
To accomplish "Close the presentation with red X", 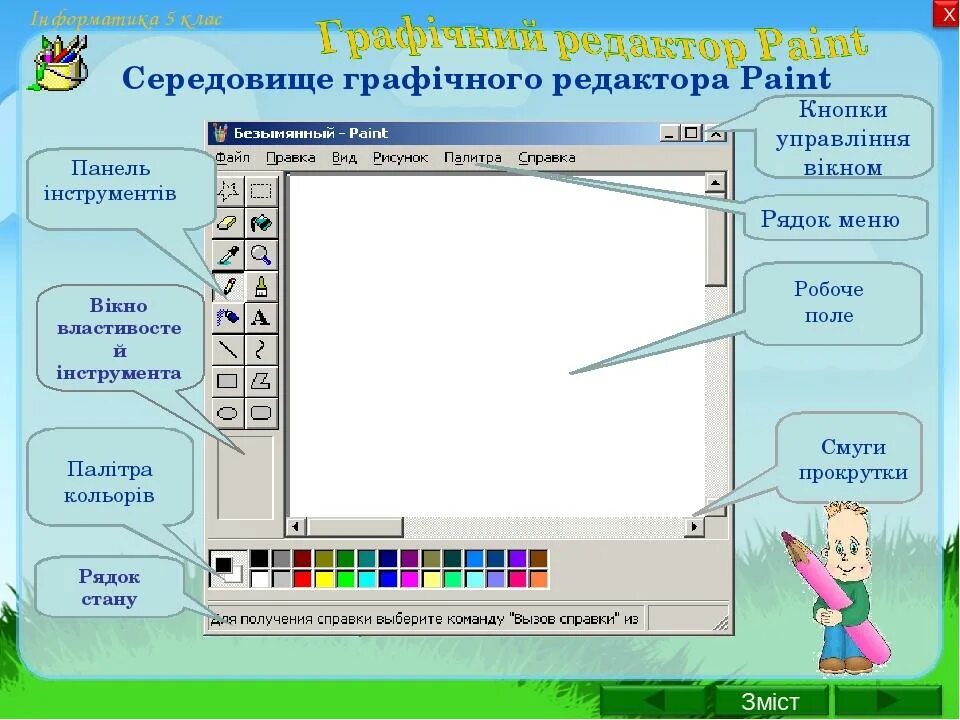I will point(947,14).
